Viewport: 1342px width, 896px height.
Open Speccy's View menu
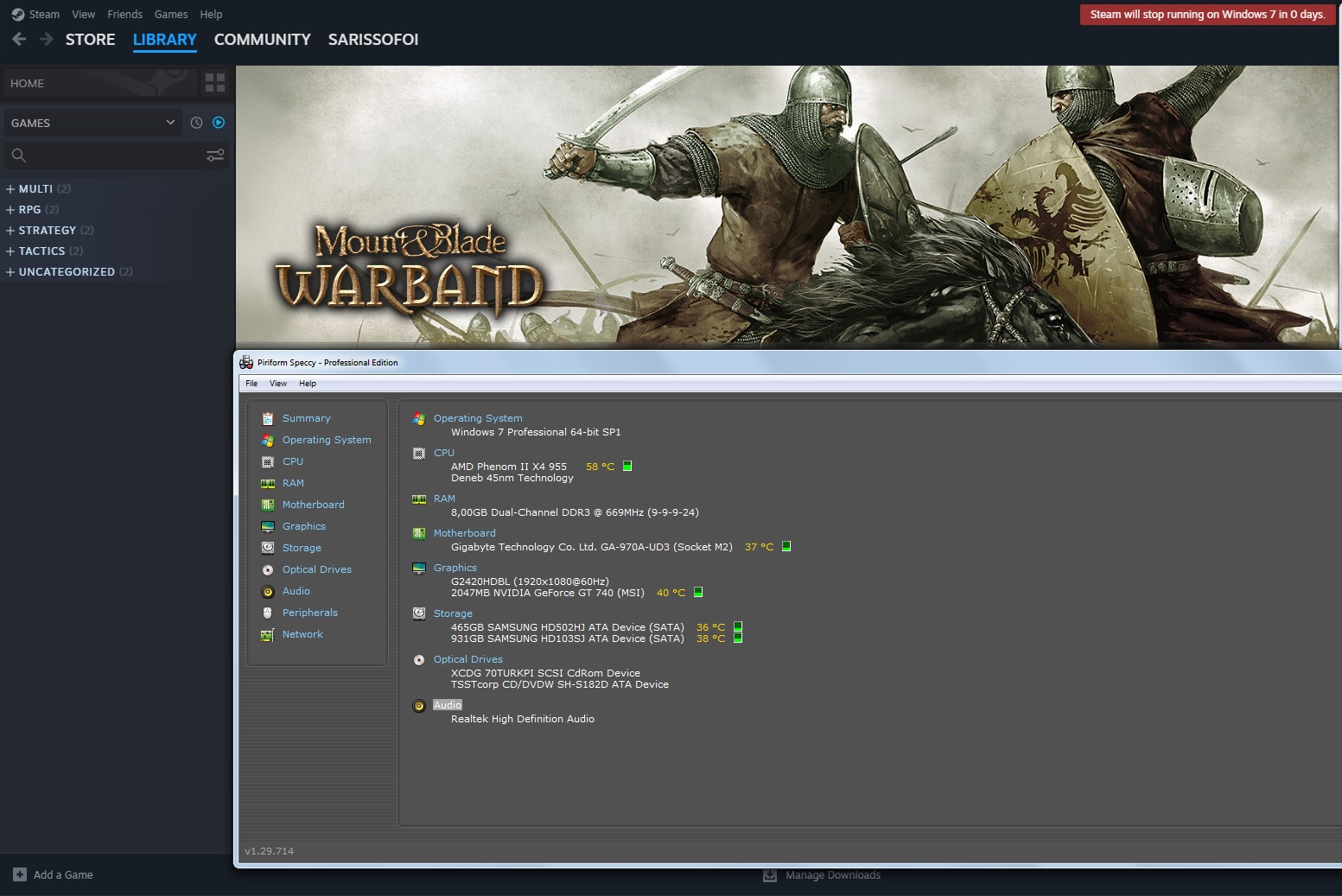click(278, 384)
